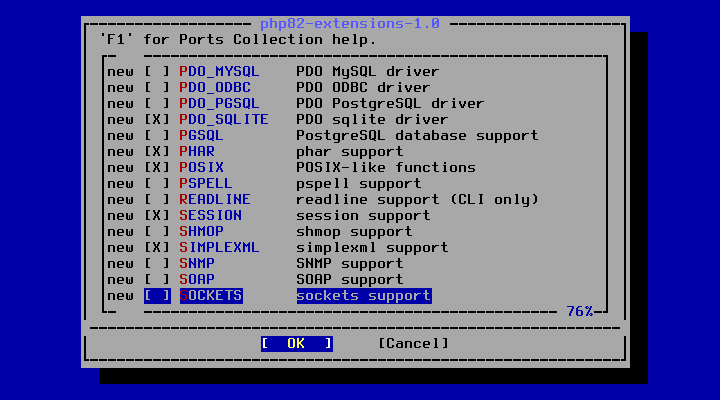Click the highlighted 'sockets support' description

point(364,296)
